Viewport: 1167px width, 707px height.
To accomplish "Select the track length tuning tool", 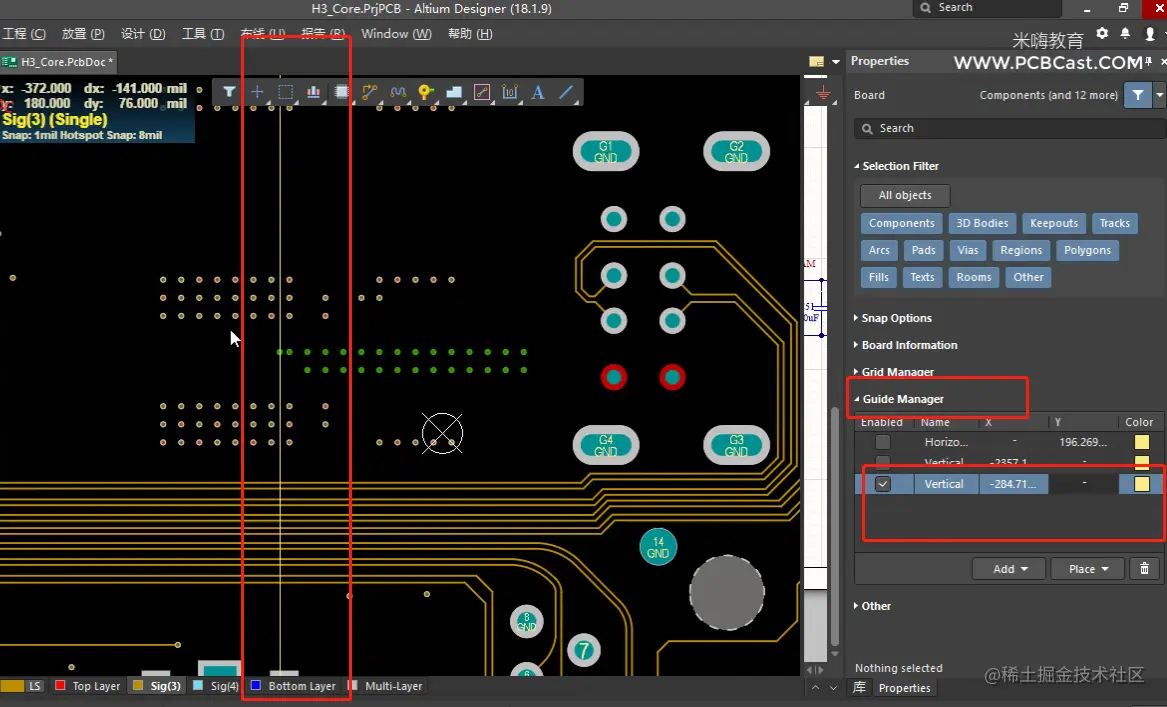I will tap(398, 92).
